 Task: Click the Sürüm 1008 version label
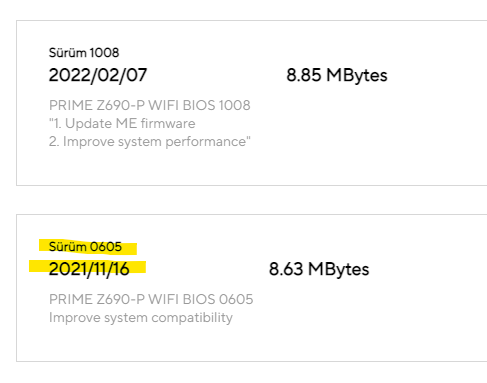[84, 53]
